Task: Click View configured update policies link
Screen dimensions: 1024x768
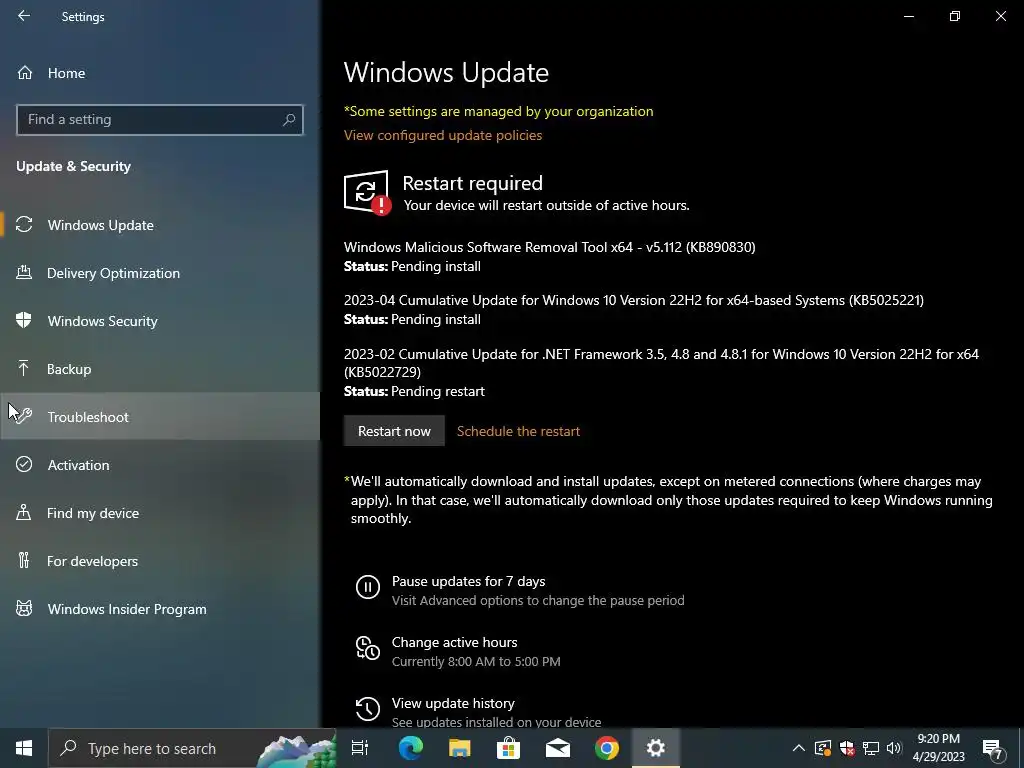Action: tap(443, 135)
